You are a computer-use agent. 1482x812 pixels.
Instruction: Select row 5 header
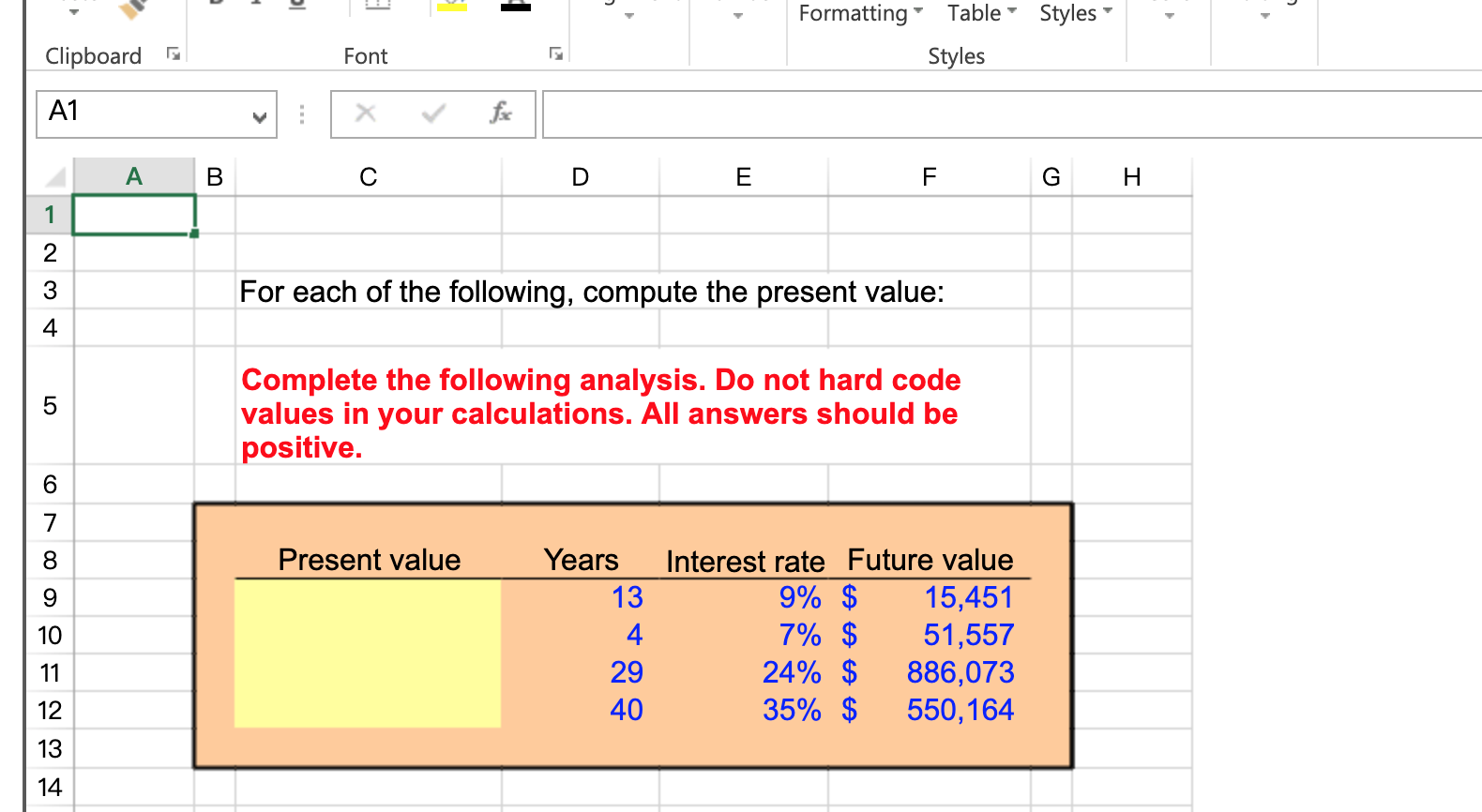click(x=50, y=405)
